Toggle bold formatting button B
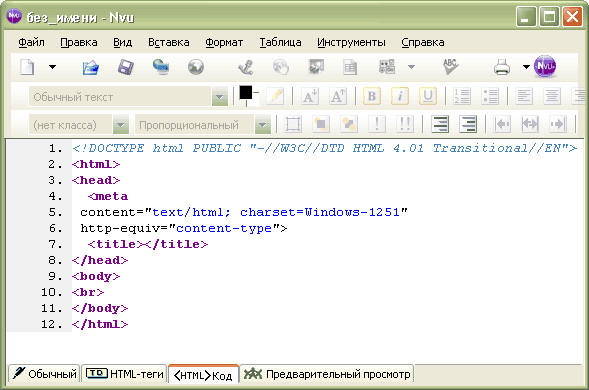The width and height of the screenshot is (589, 390). [372, 96]
